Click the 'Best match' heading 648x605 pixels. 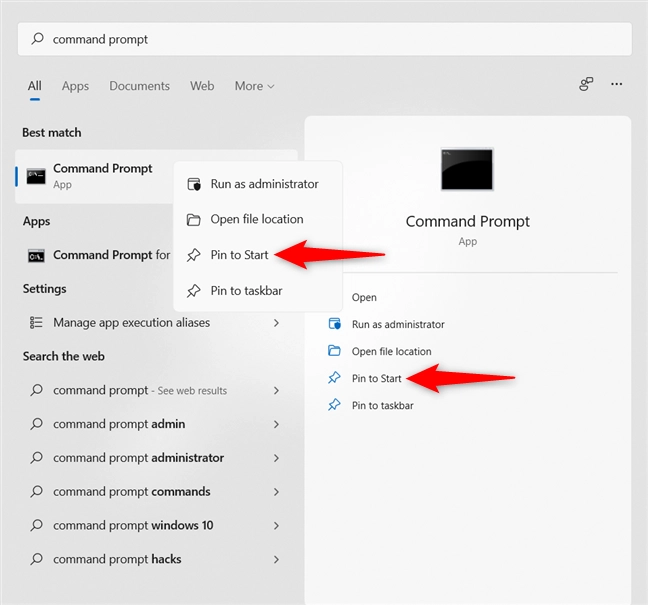click(x=52, y=133)
